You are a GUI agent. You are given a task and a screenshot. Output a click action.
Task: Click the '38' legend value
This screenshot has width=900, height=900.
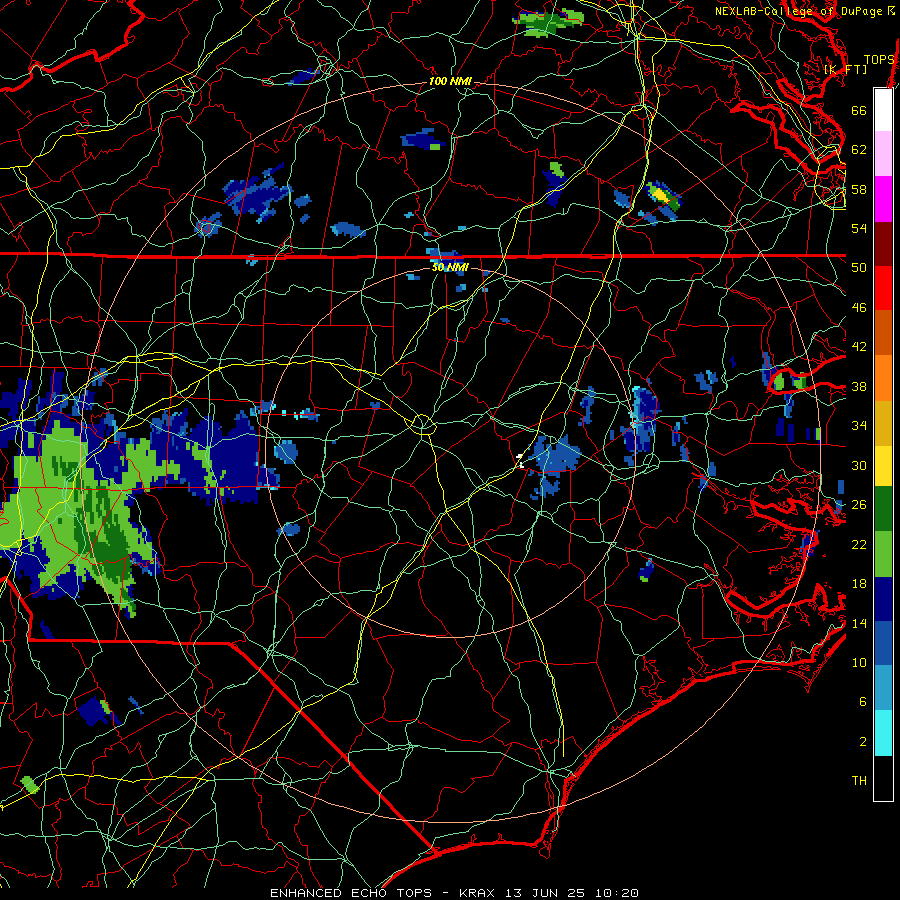859,387
